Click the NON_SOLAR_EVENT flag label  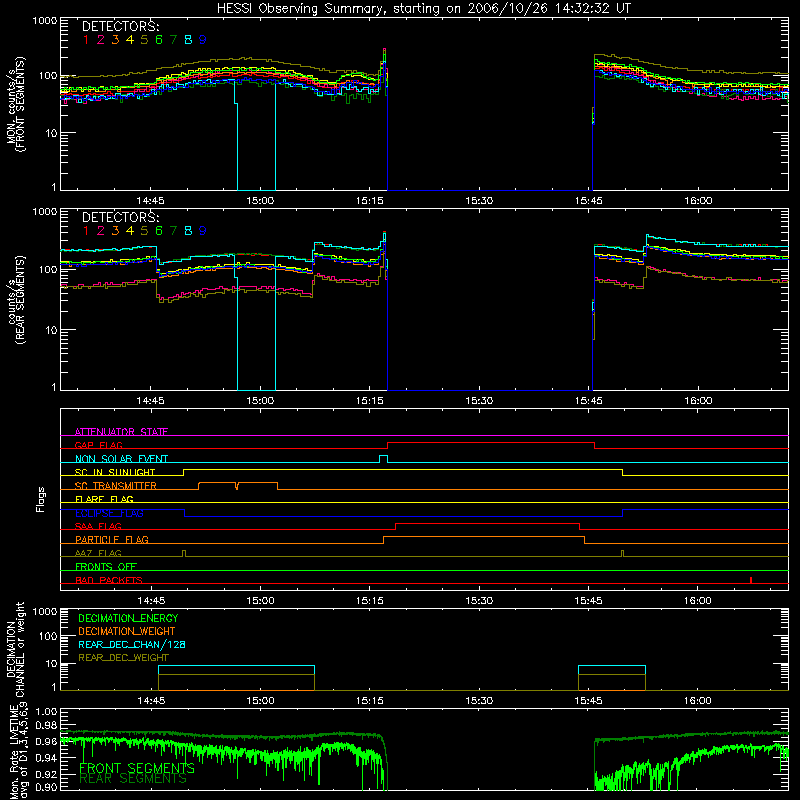pyautogui.click(x=121, y=459)
